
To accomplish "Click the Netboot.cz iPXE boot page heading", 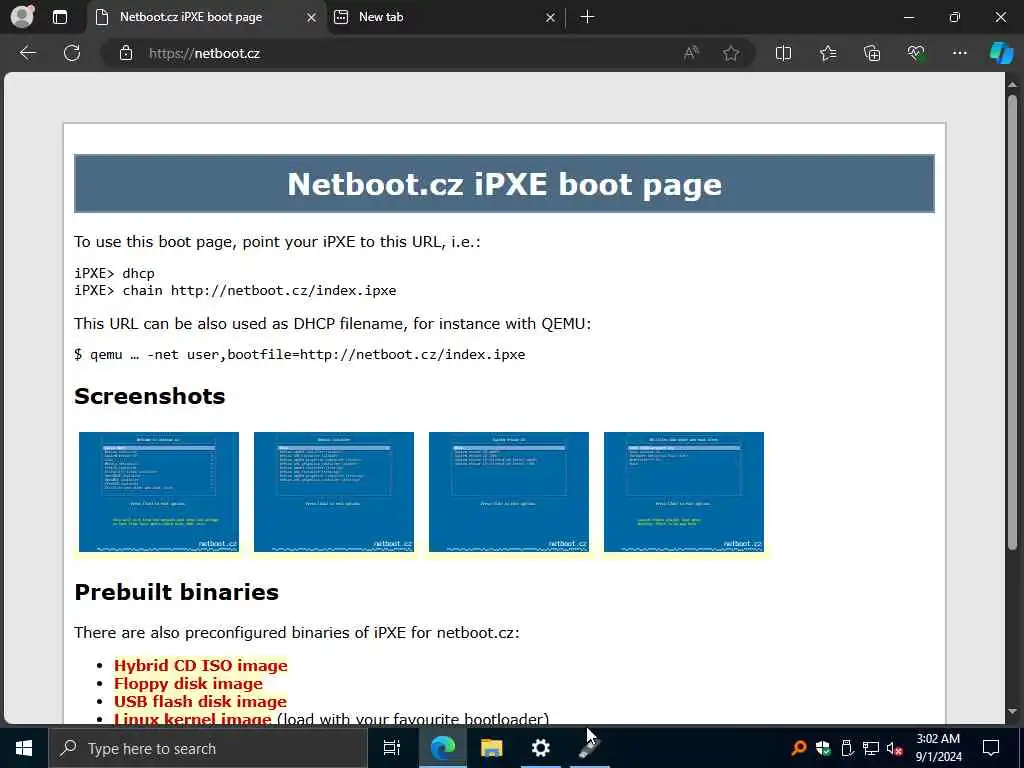I will click(x=505, y=184).
